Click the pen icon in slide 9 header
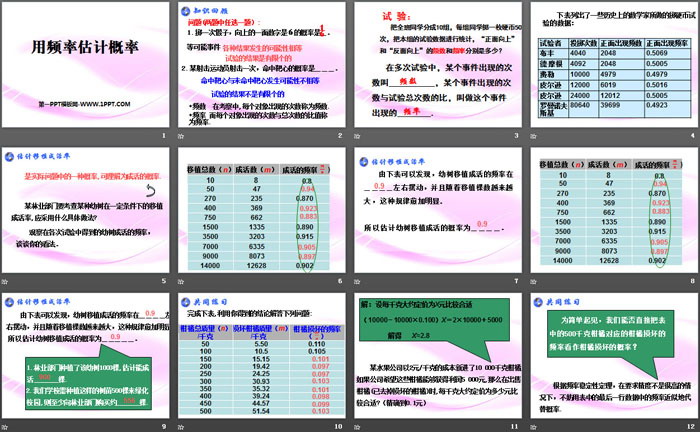The image size is (700, 432). click(11, 301)
